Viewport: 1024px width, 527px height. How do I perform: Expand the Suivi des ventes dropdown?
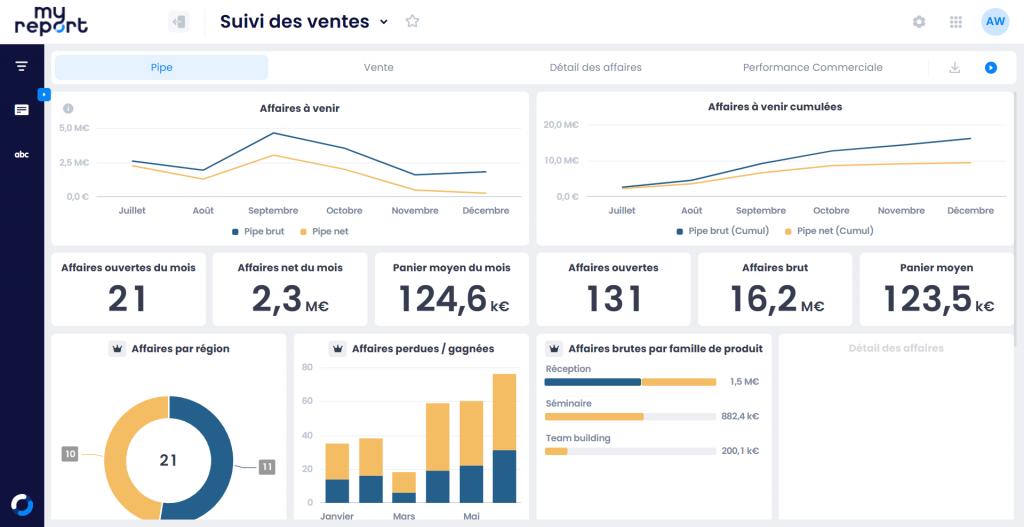384,22
